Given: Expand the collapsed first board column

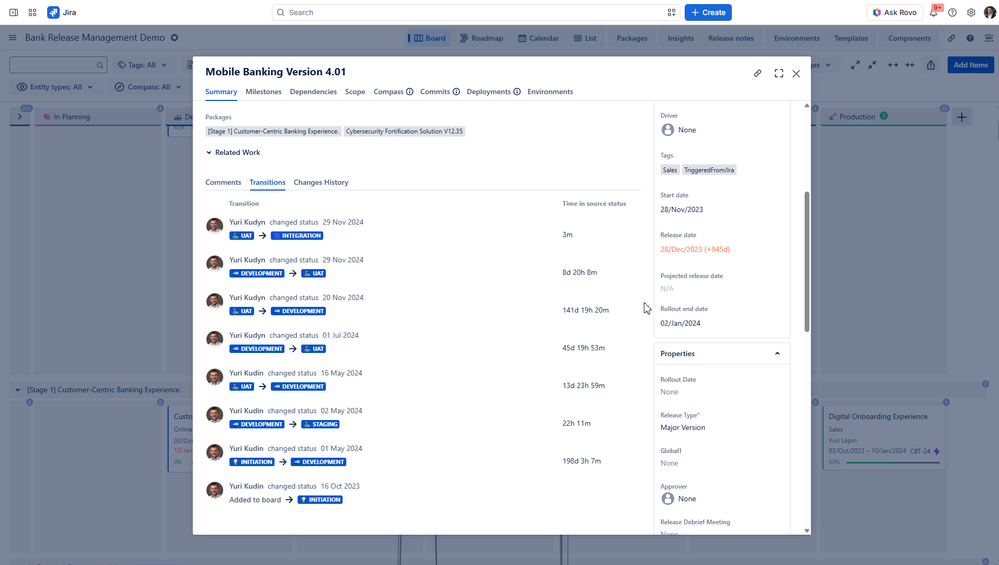Looking at the screenshot, I should tap(20, 117).
